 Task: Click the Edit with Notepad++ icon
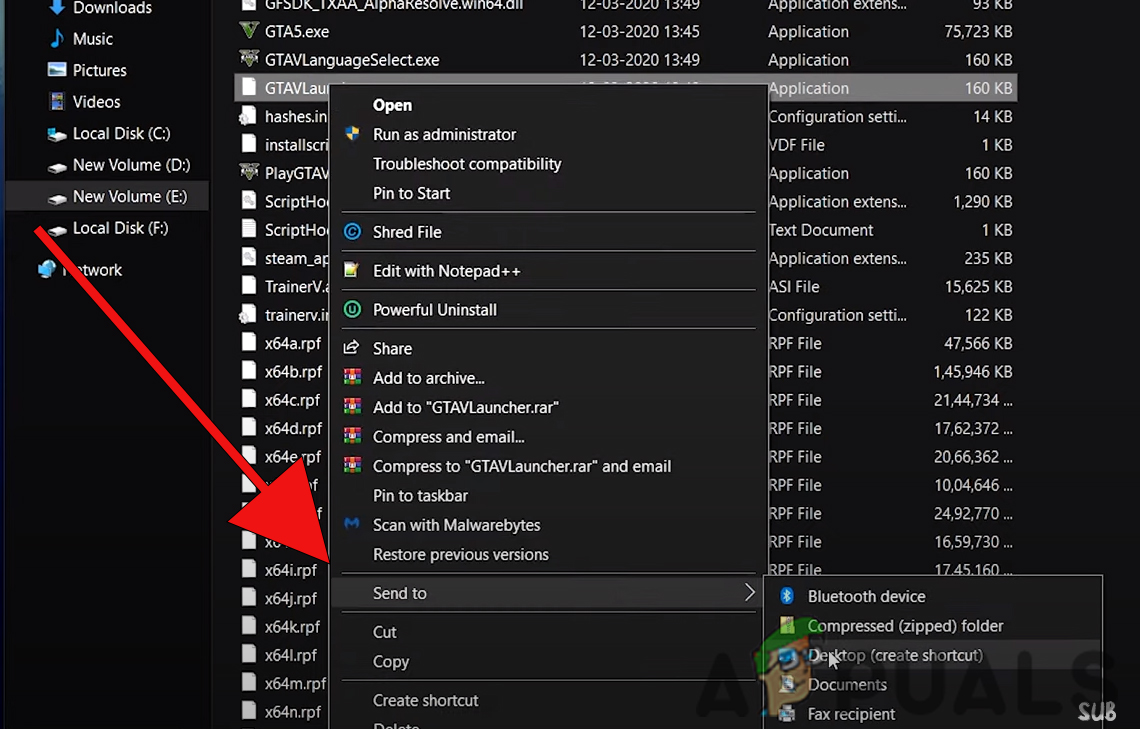352,270
